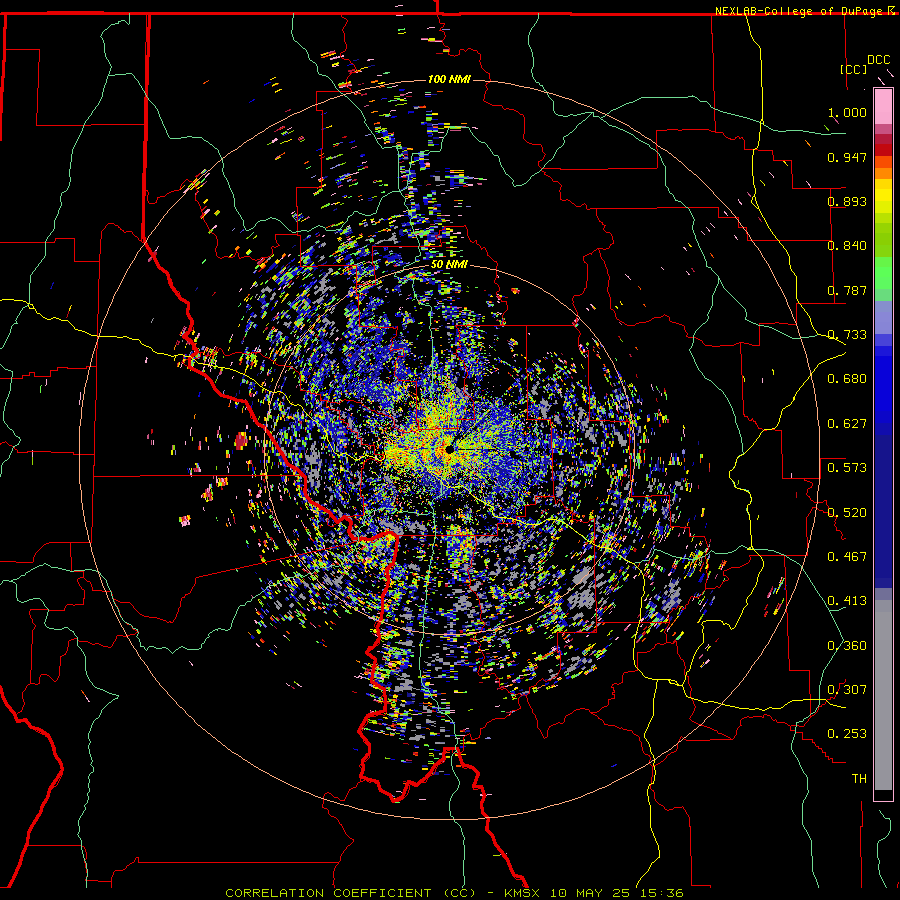Viewport: 900px width, 900px height.
Task: Click the 0.360 legend value
Action: pyautogui.click(x=847, y=646)
